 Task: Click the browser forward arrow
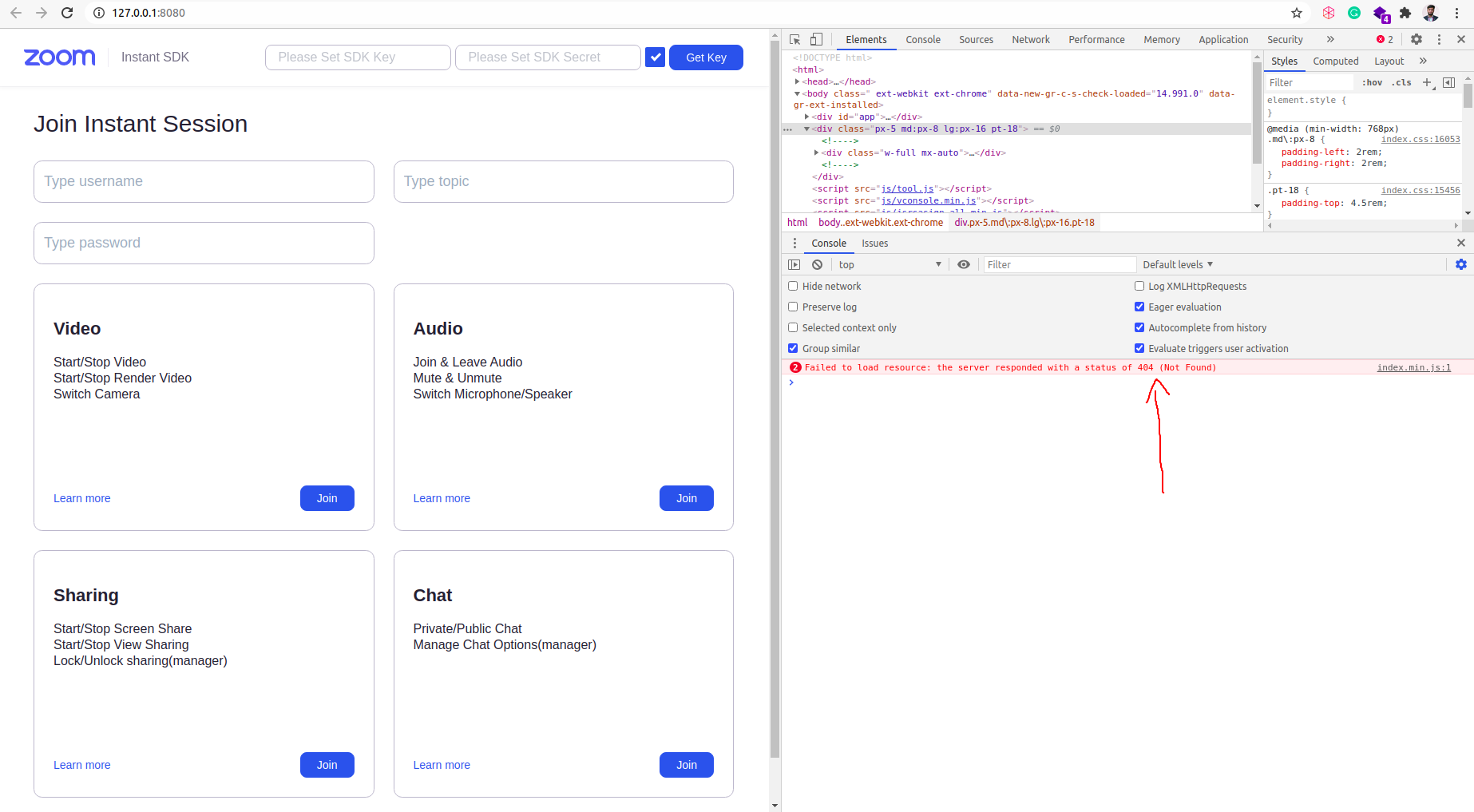click(x=42, y=13)
